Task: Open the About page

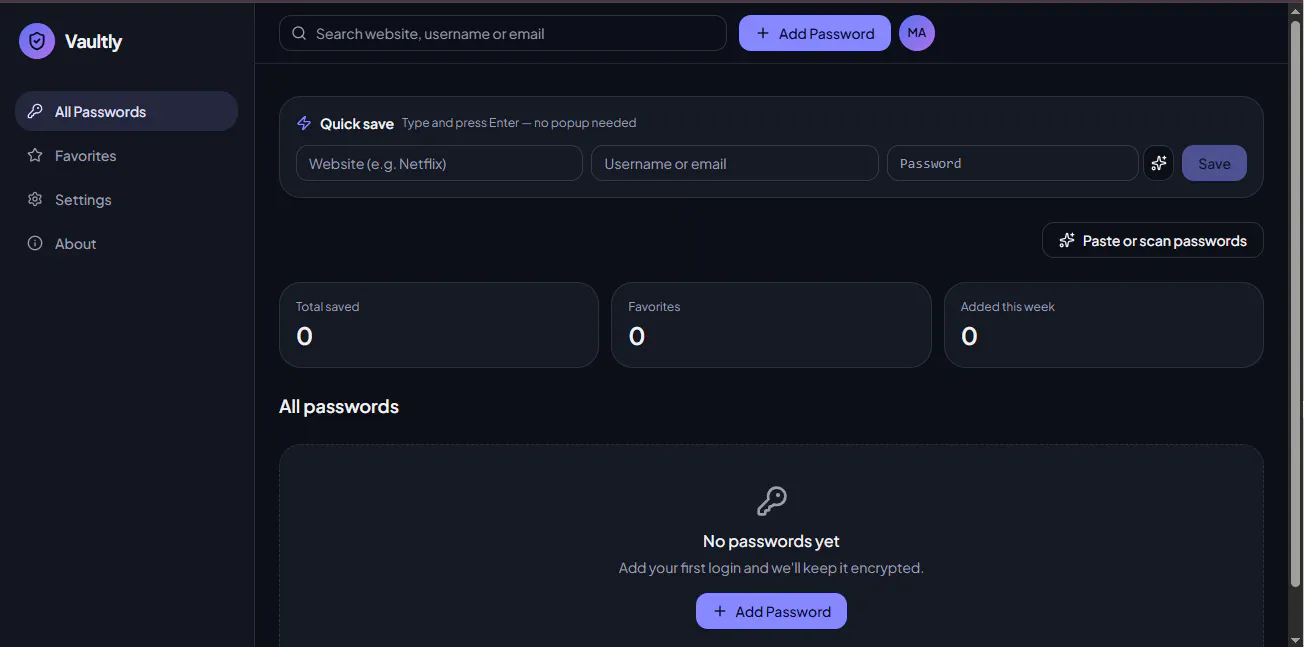Action: coord(126,243)
